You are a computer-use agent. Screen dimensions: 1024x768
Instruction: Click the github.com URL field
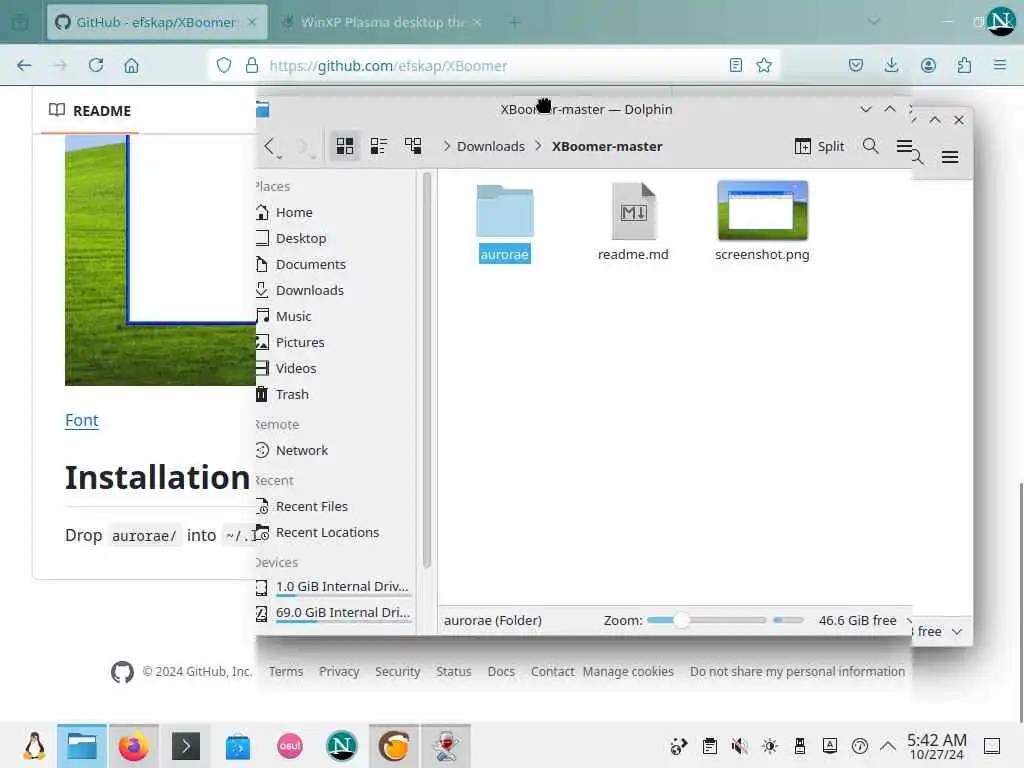point(388,65)
